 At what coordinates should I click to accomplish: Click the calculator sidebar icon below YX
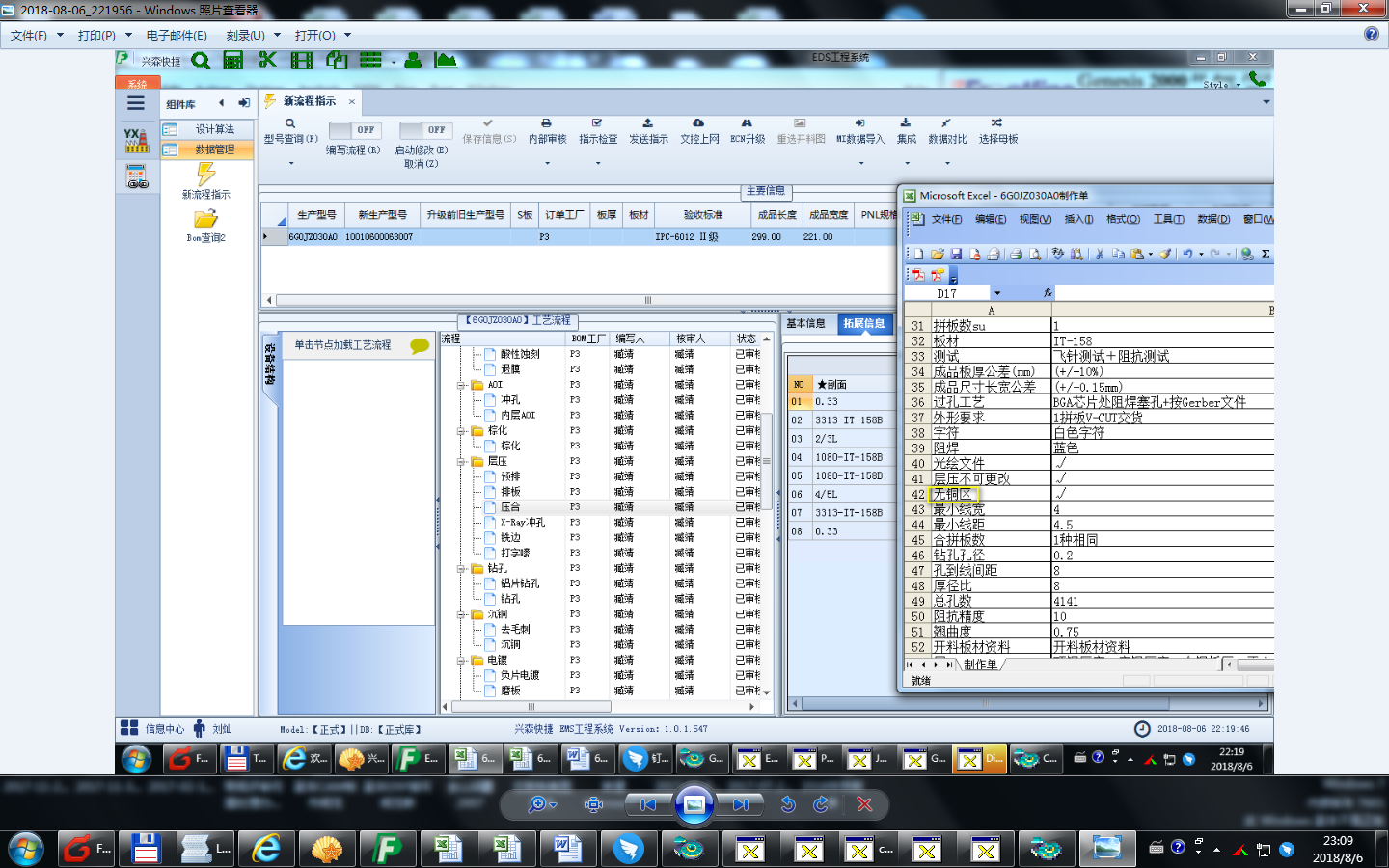pos(137,176)
